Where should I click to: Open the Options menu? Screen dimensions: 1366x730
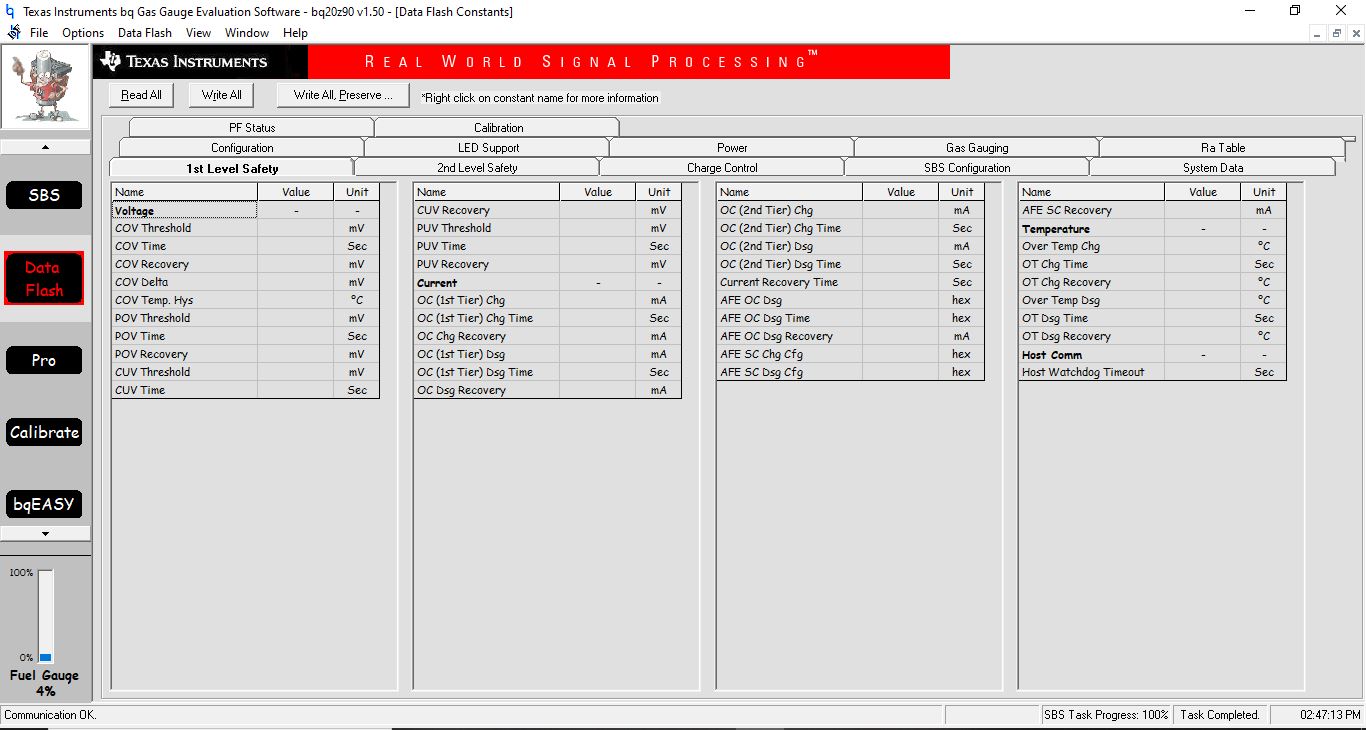pyautogui.click(x=83, y=33)
